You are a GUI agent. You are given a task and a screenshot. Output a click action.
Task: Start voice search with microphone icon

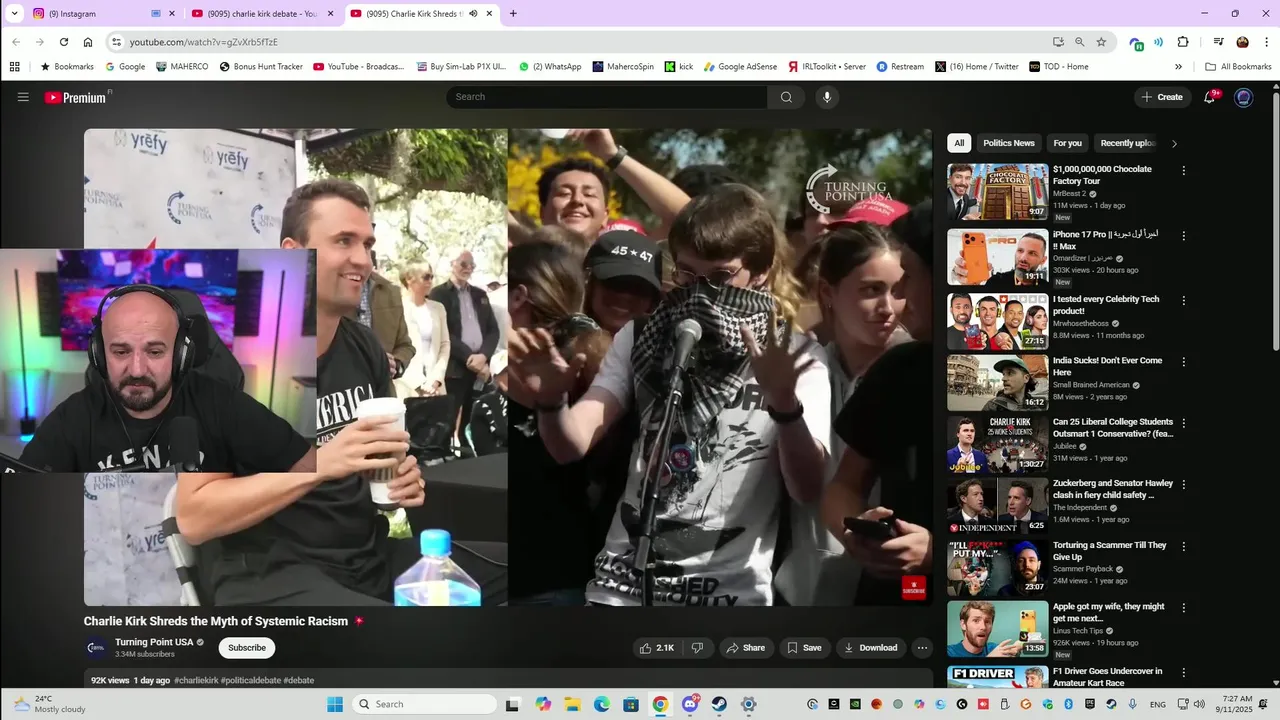(826, 97)
